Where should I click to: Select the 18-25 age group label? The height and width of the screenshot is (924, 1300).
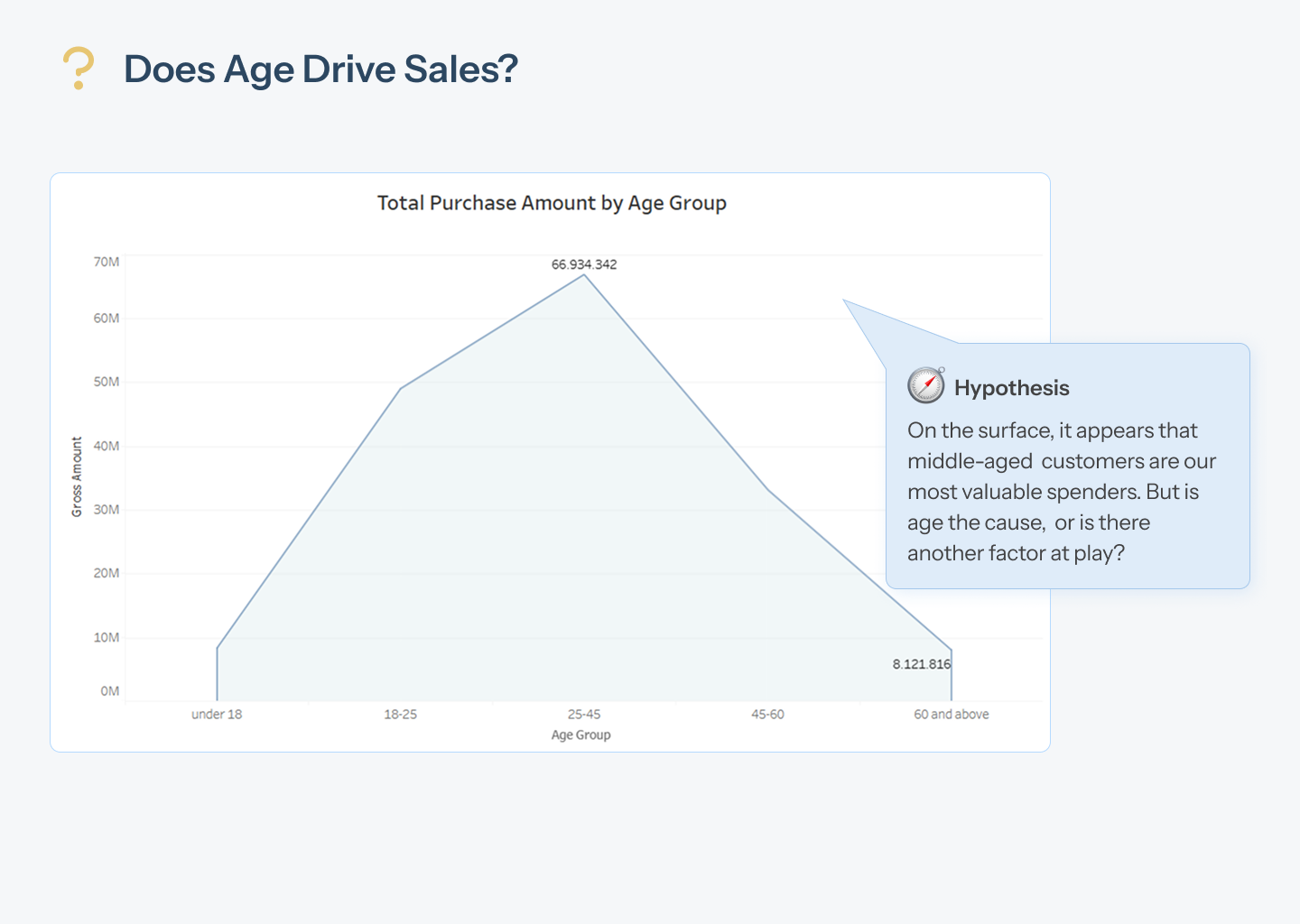click(x=401, y=714)
